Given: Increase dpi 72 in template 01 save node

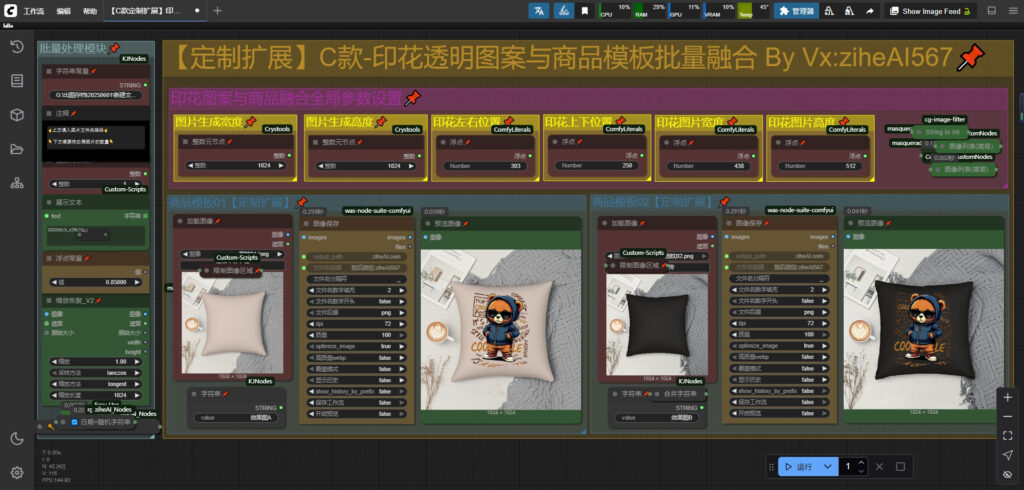Looking at the screenshot, I should pyautogui.click(x=402, y=323).
